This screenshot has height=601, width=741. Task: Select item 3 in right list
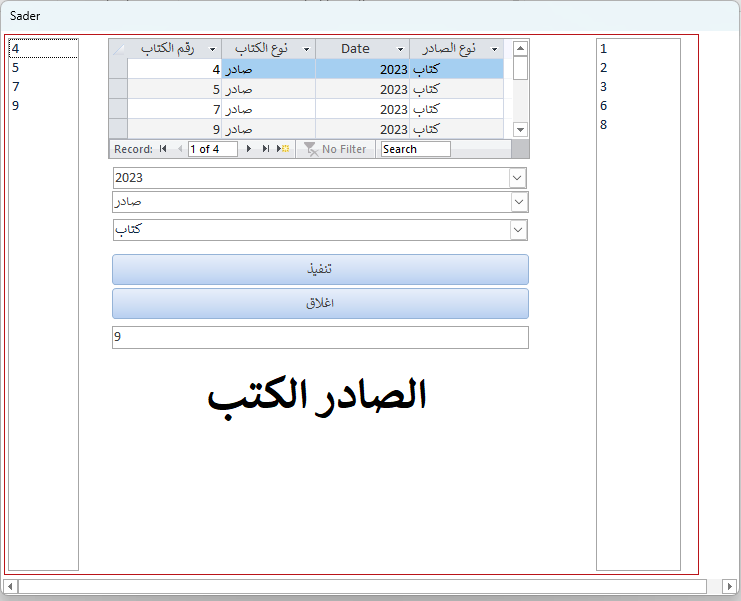638,86
